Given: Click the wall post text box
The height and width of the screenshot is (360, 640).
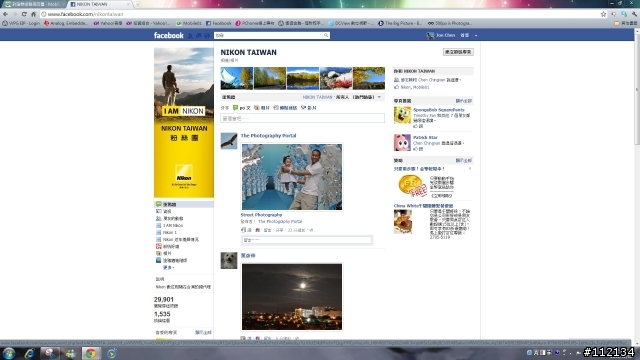Looking at the screenshot, I should tap(302, 118).
